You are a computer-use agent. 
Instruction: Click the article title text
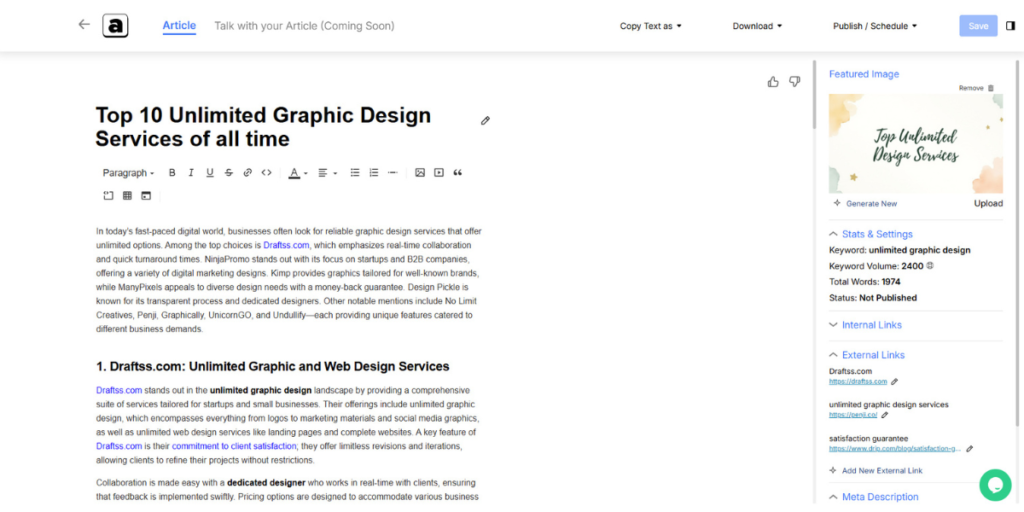[263, 127]
